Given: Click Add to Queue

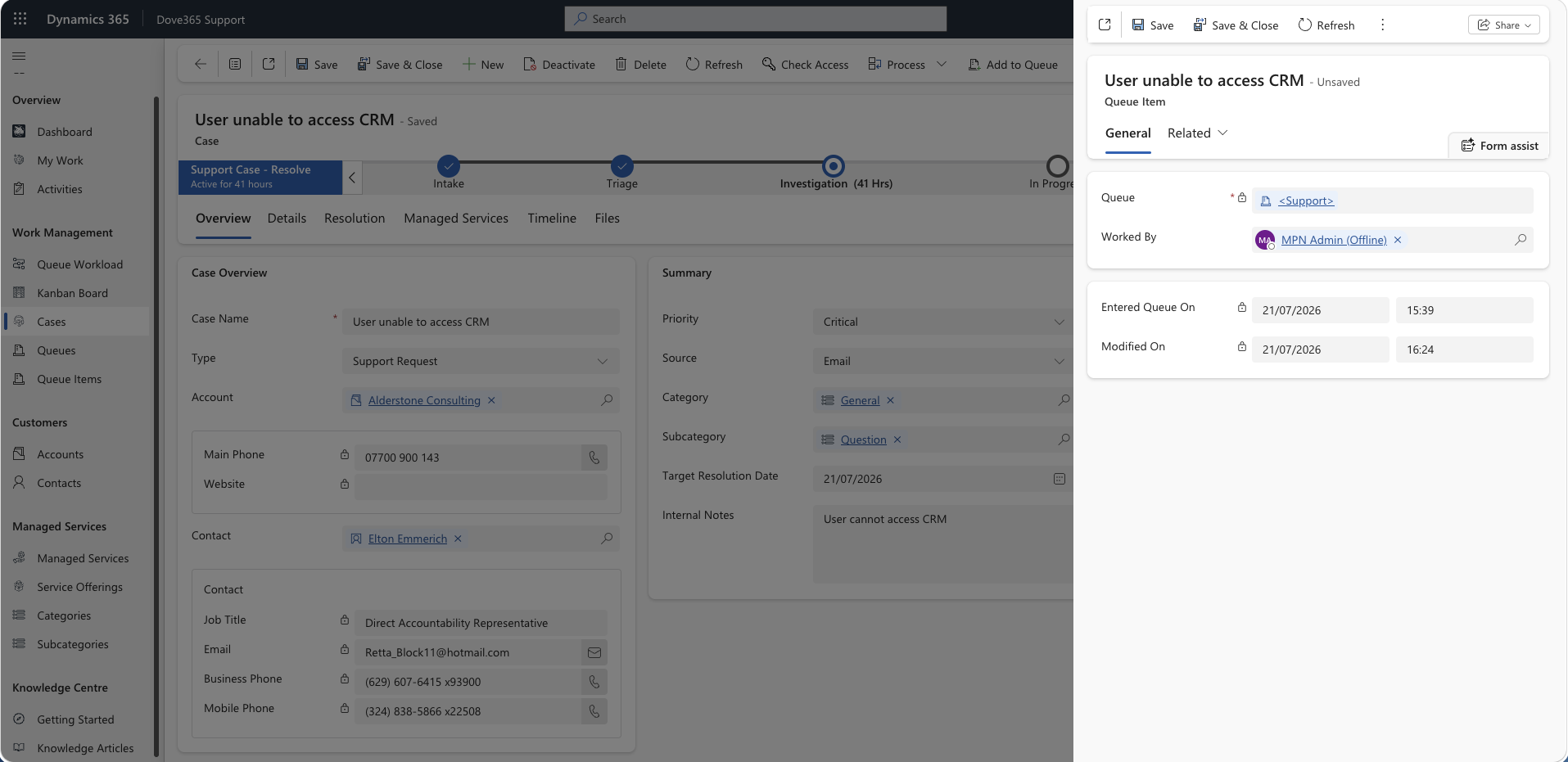Looking at the screenshot, I should coord(1013,65).
